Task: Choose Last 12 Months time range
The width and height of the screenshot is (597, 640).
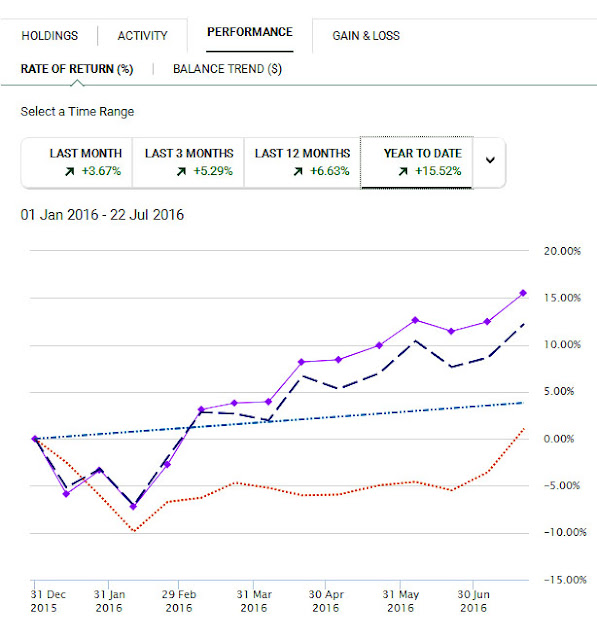Action: pos(302,162)
